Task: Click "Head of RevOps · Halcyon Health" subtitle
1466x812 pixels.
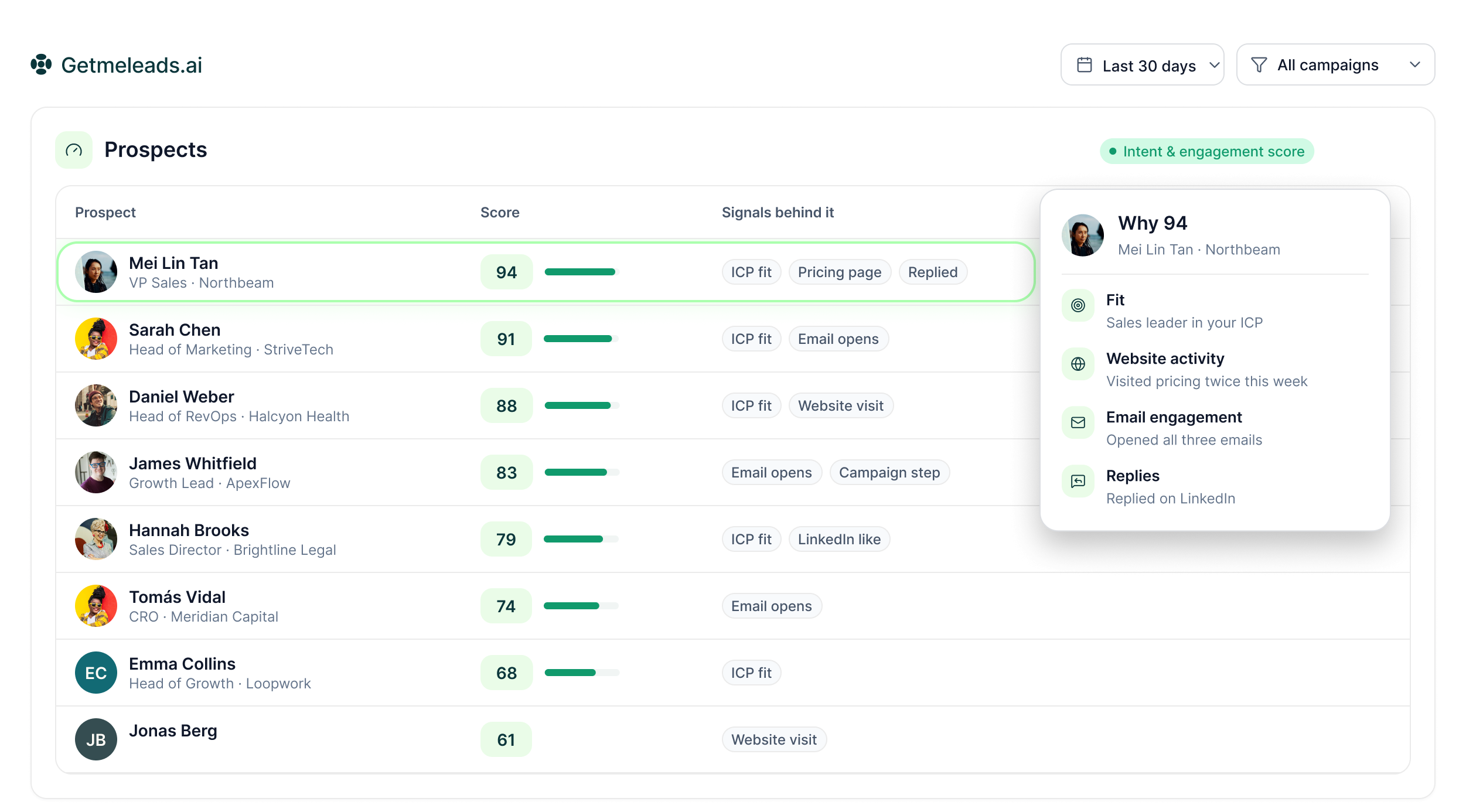Action: [239, 417]
